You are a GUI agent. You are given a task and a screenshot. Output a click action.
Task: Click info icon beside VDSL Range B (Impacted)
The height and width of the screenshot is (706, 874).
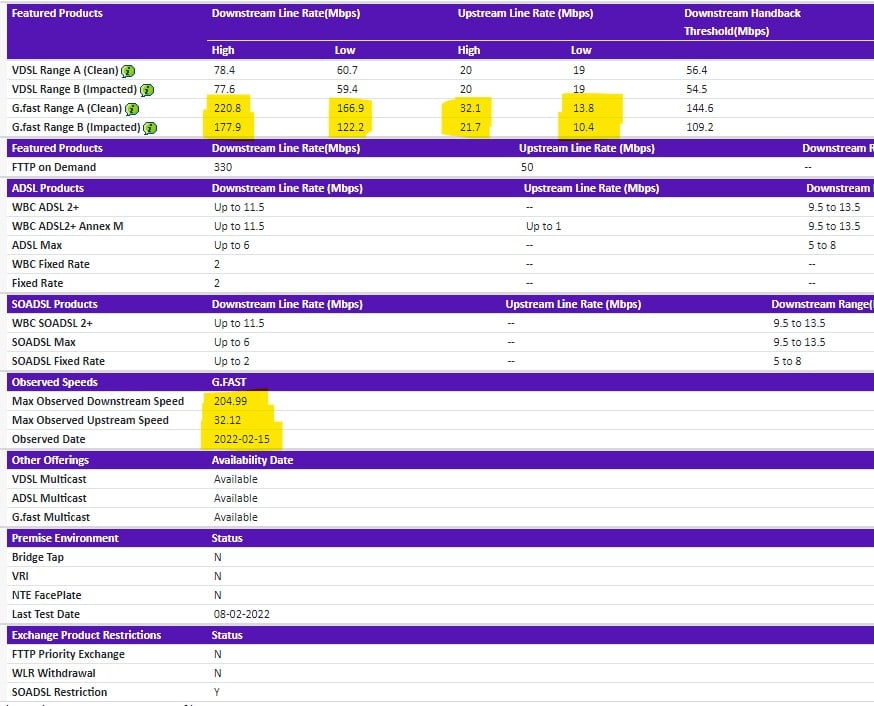coord(146,90)
